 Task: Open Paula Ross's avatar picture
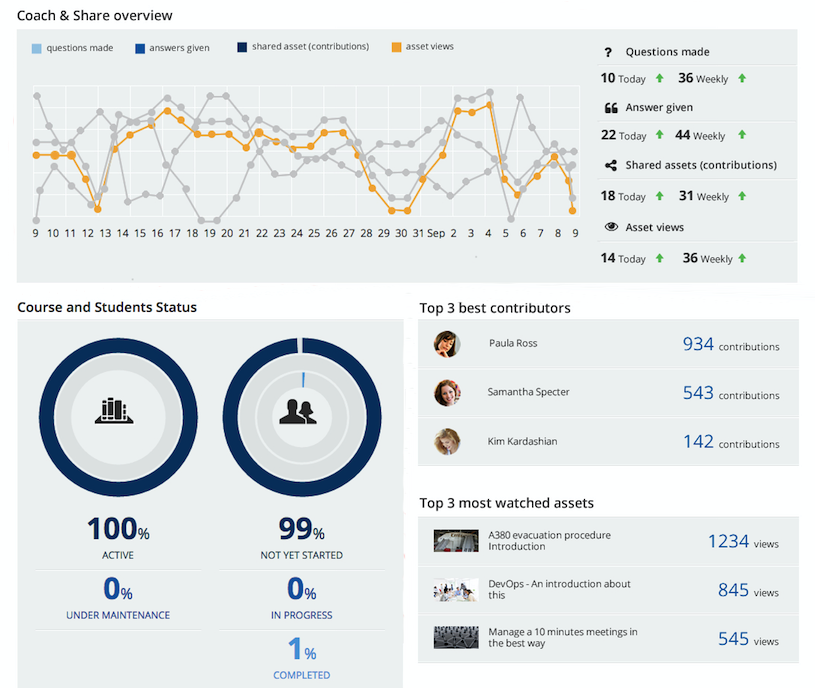click(447, 344)
